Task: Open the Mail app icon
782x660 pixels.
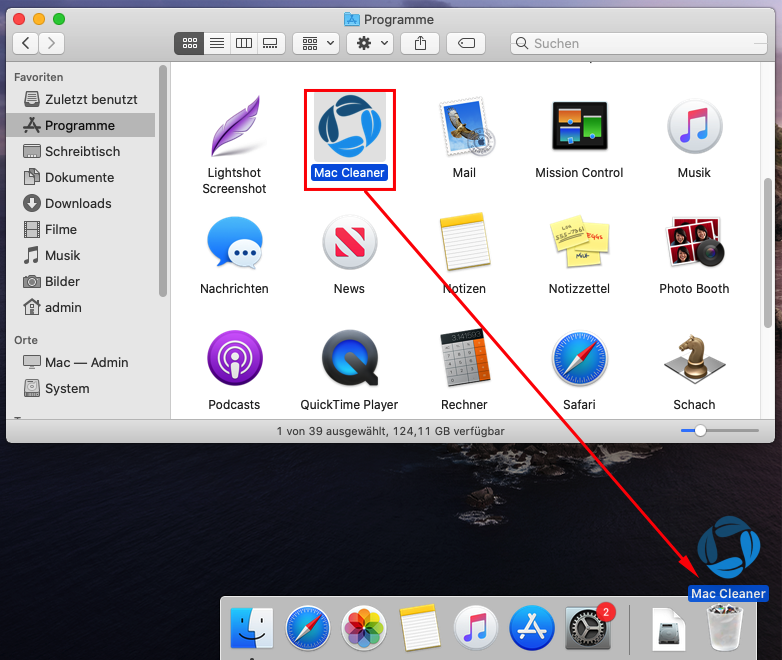Action: (x=465, y=127)
